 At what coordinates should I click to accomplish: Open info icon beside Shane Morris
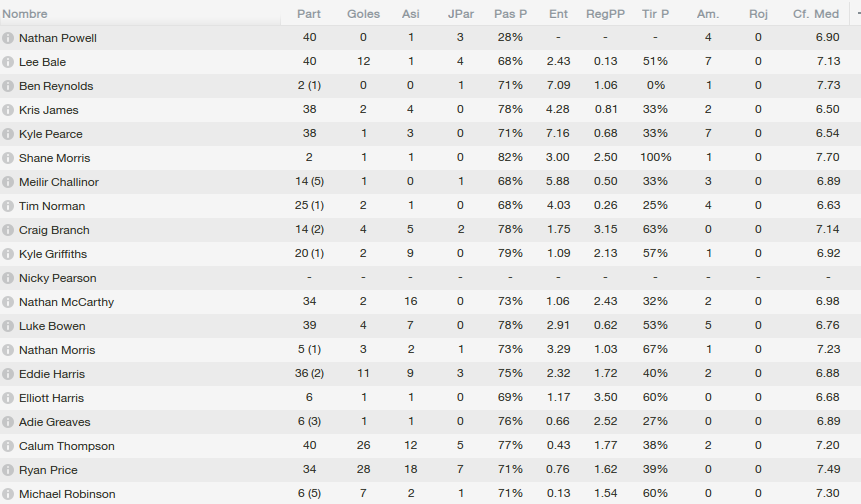point(8,158)
